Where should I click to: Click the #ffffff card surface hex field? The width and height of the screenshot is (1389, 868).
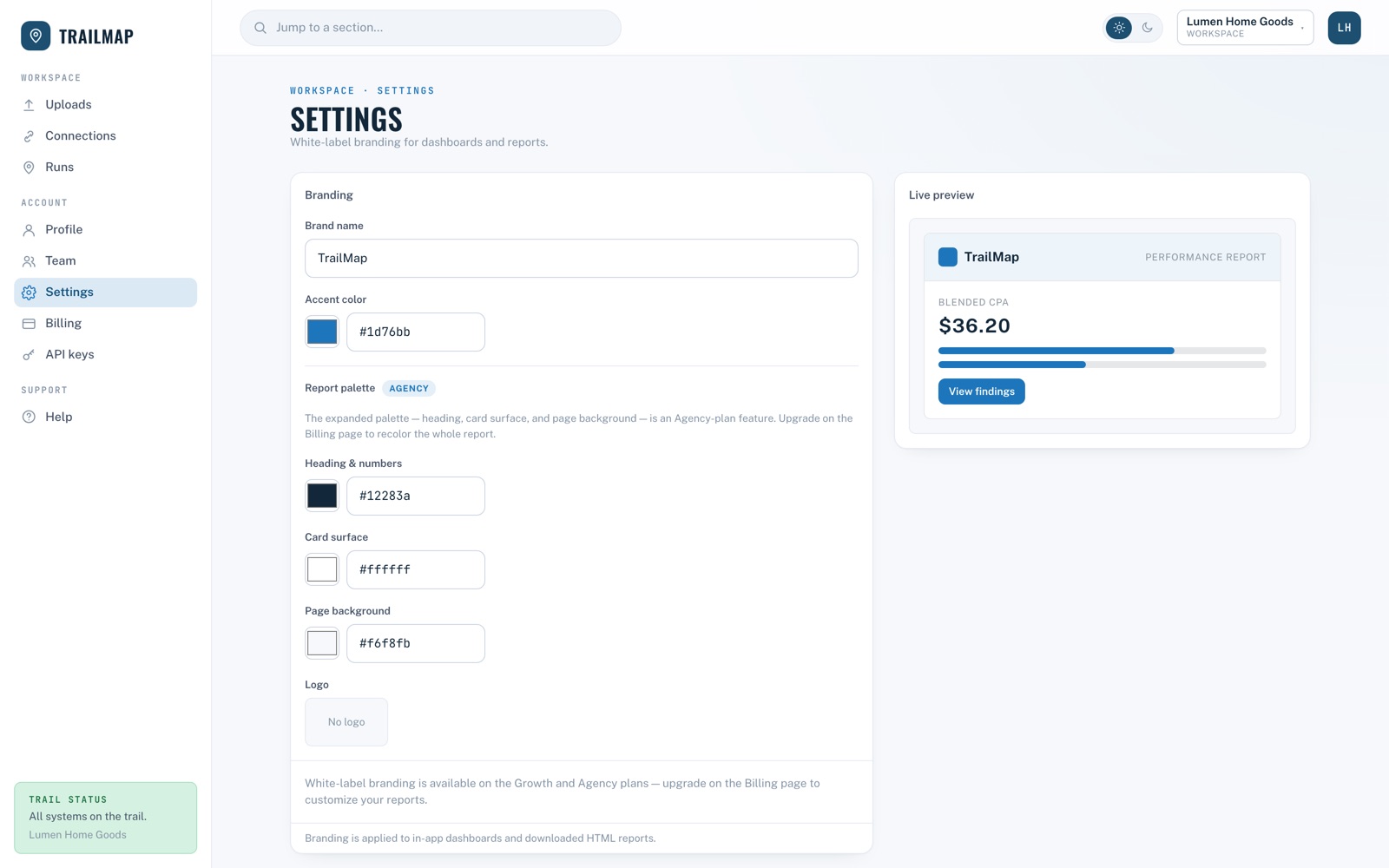pos(416,569)
